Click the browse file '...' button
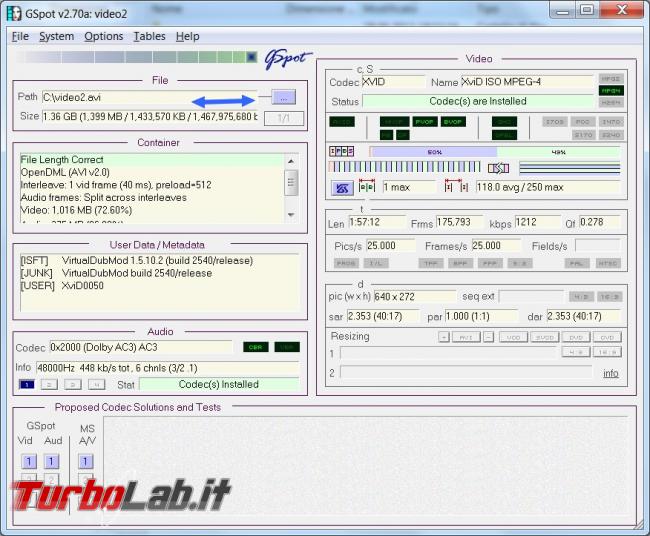The image size is (650, 536). click(x=284, y=97)
